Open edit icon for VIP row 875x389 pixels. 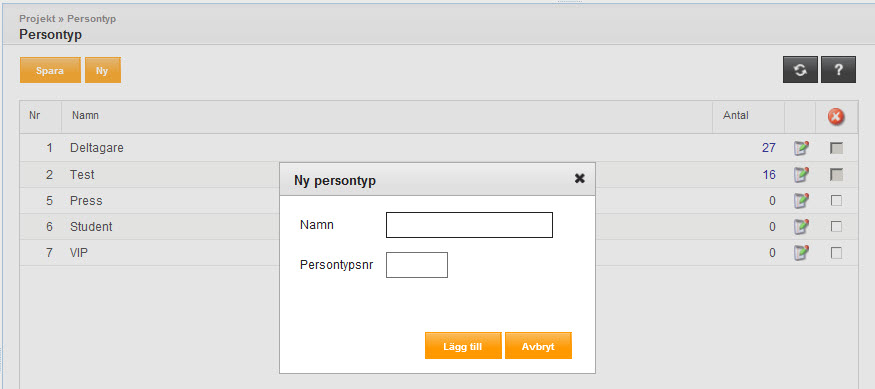tap(801, 252)
